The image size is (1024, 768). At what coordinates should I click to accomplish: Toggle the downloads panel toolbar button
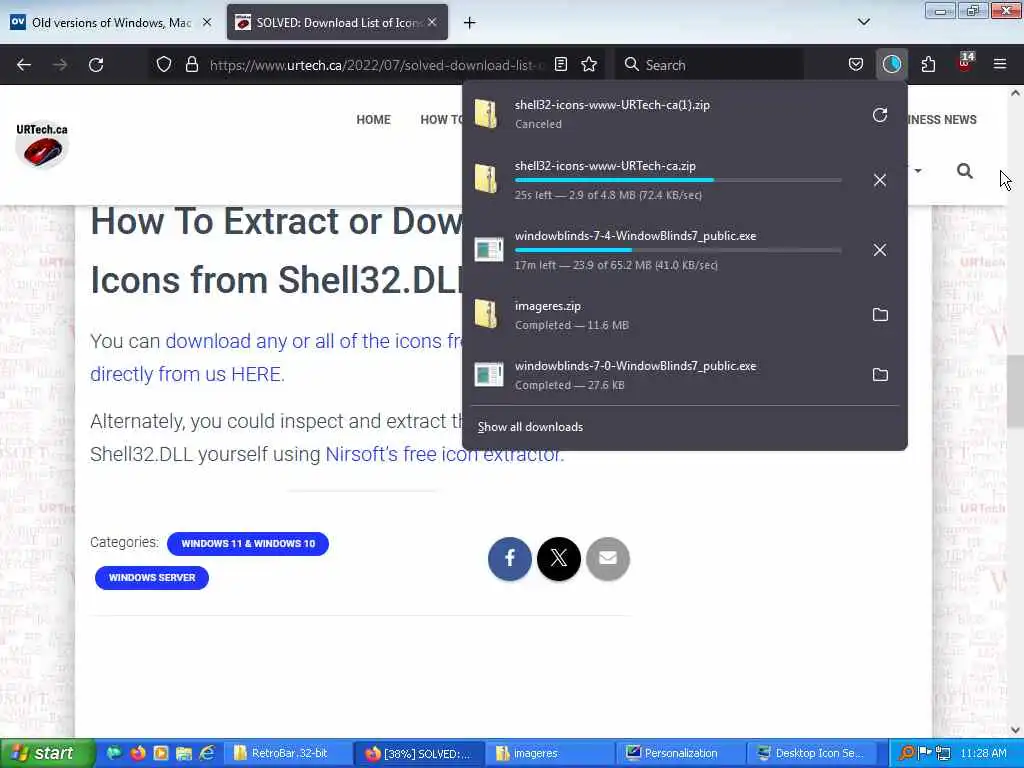891,65
